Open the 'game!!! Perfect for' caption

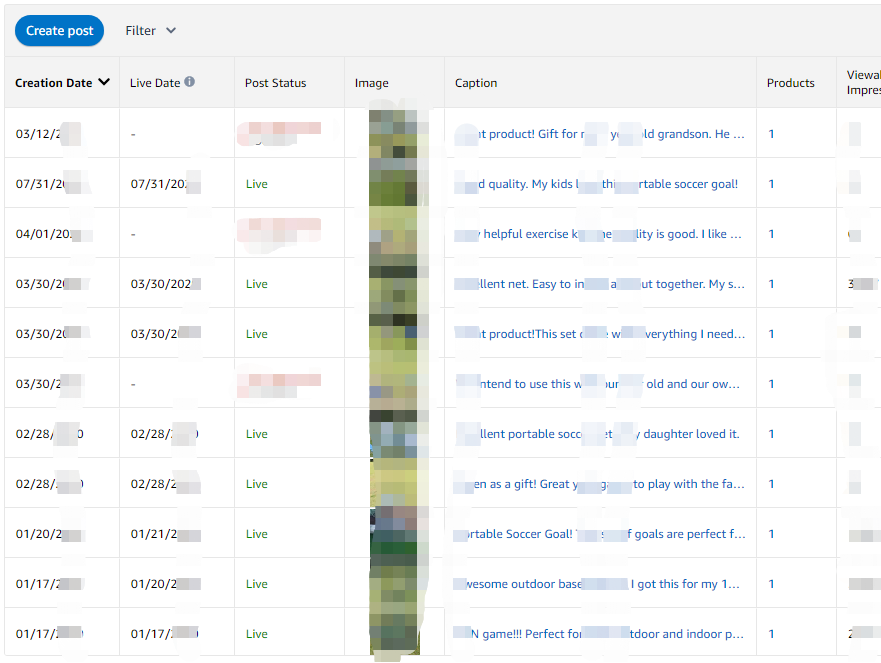(600, 634)
